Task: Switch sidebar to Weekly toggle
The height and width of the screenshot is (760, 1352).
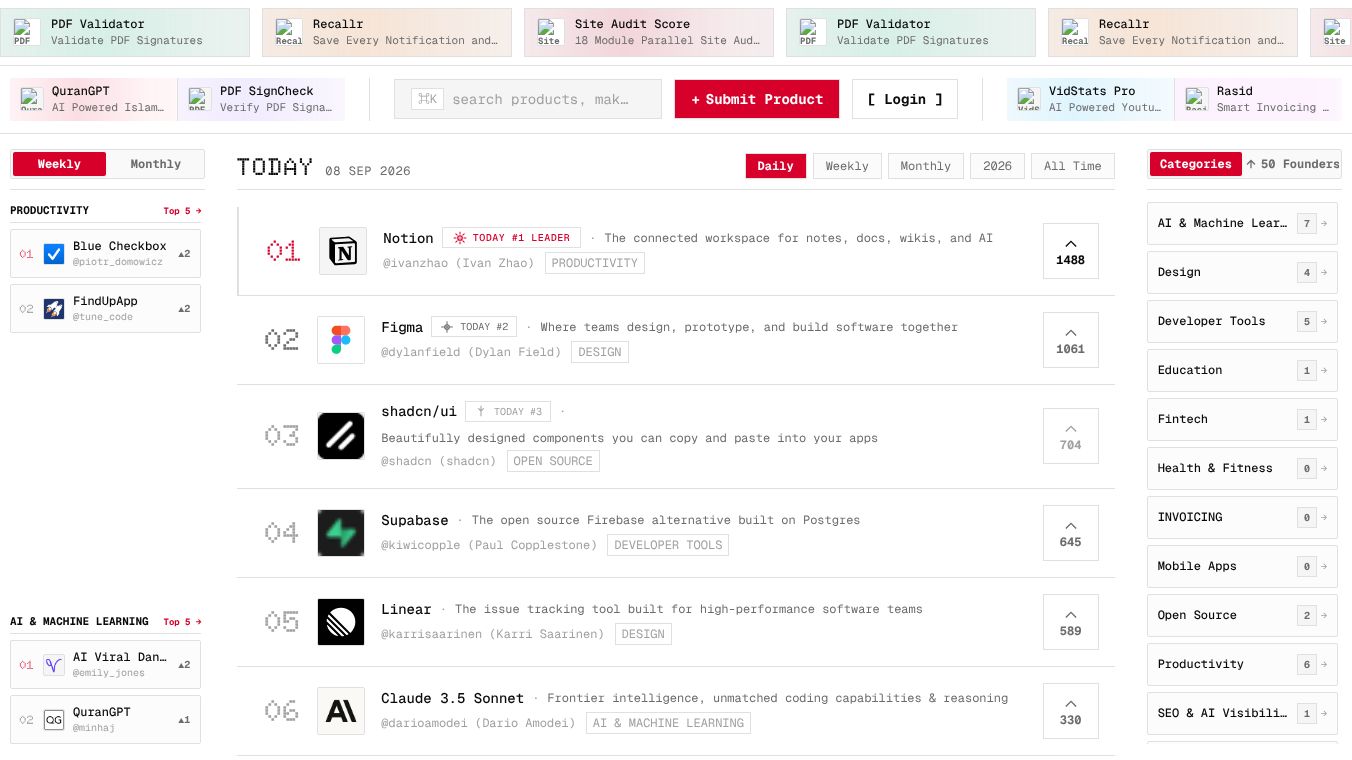Action: [59, 164]
